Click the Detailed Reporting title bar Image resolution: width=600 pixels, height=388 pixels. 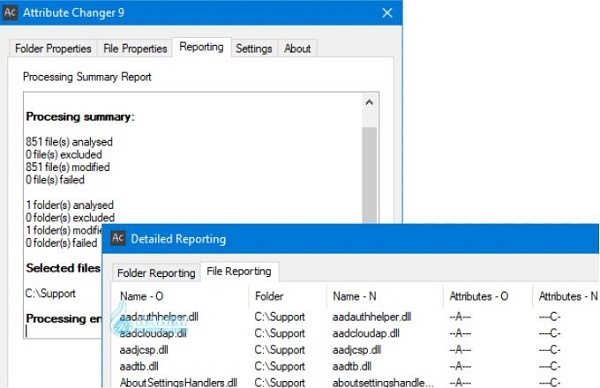(x=351, y=239)
